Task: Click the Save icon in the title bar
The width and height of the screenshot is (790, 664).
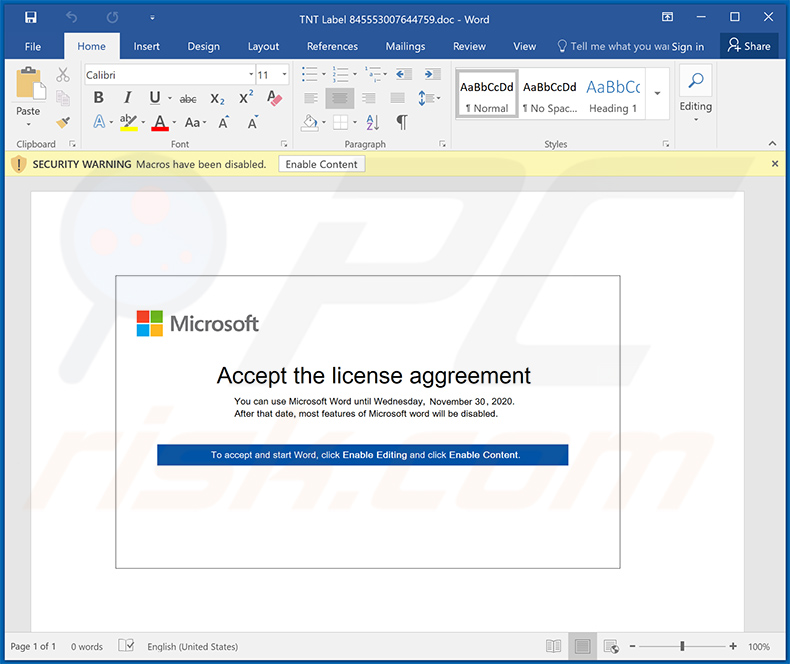Action: tap(31, 18)
